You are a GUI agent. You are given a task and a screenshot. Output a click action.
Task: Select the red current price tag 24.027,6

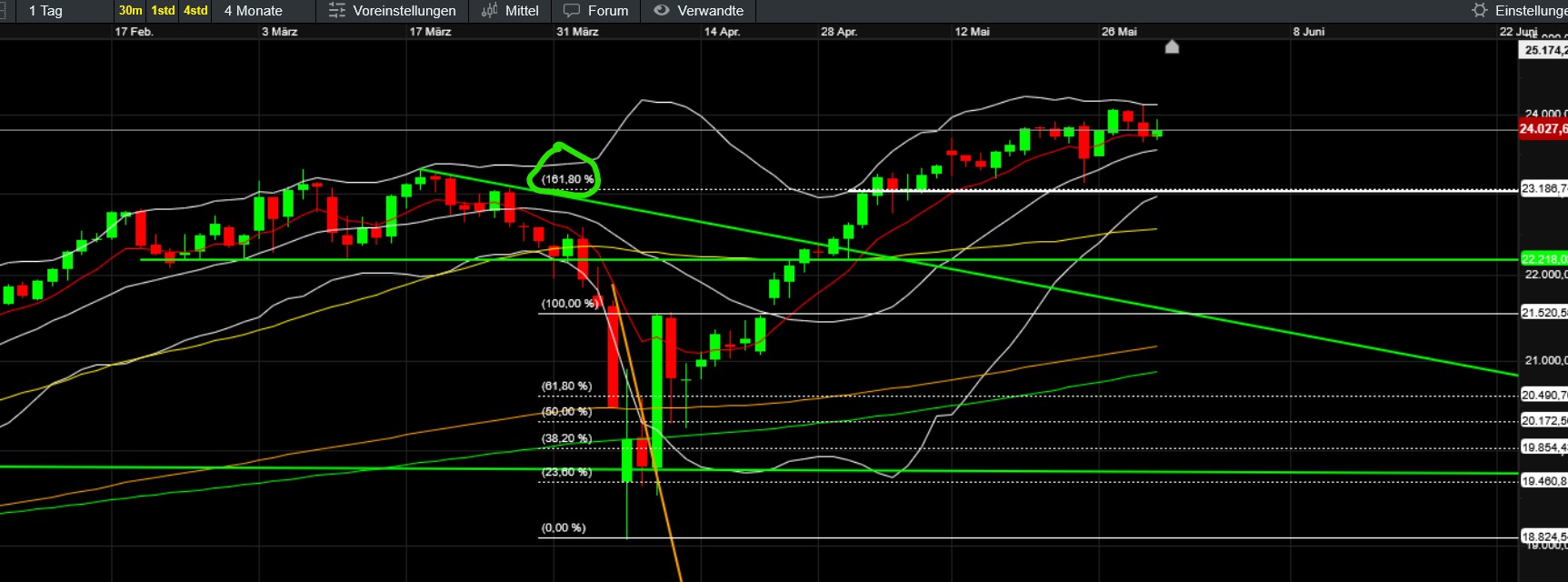[1543, 129]
